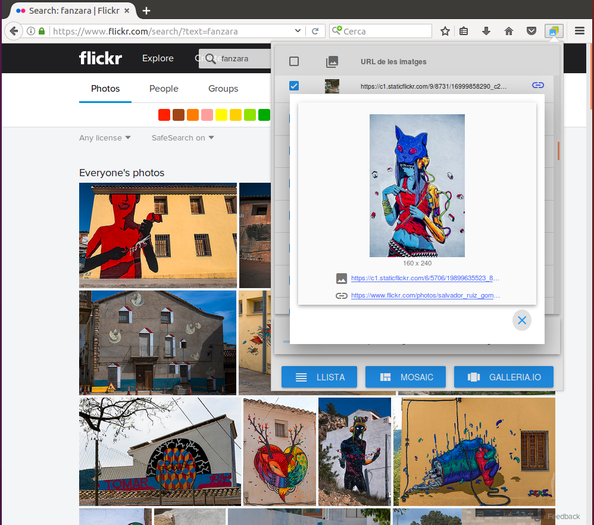594x525 pixels.
Task: Select the red color filter swatch
Action: click(164, 115)
